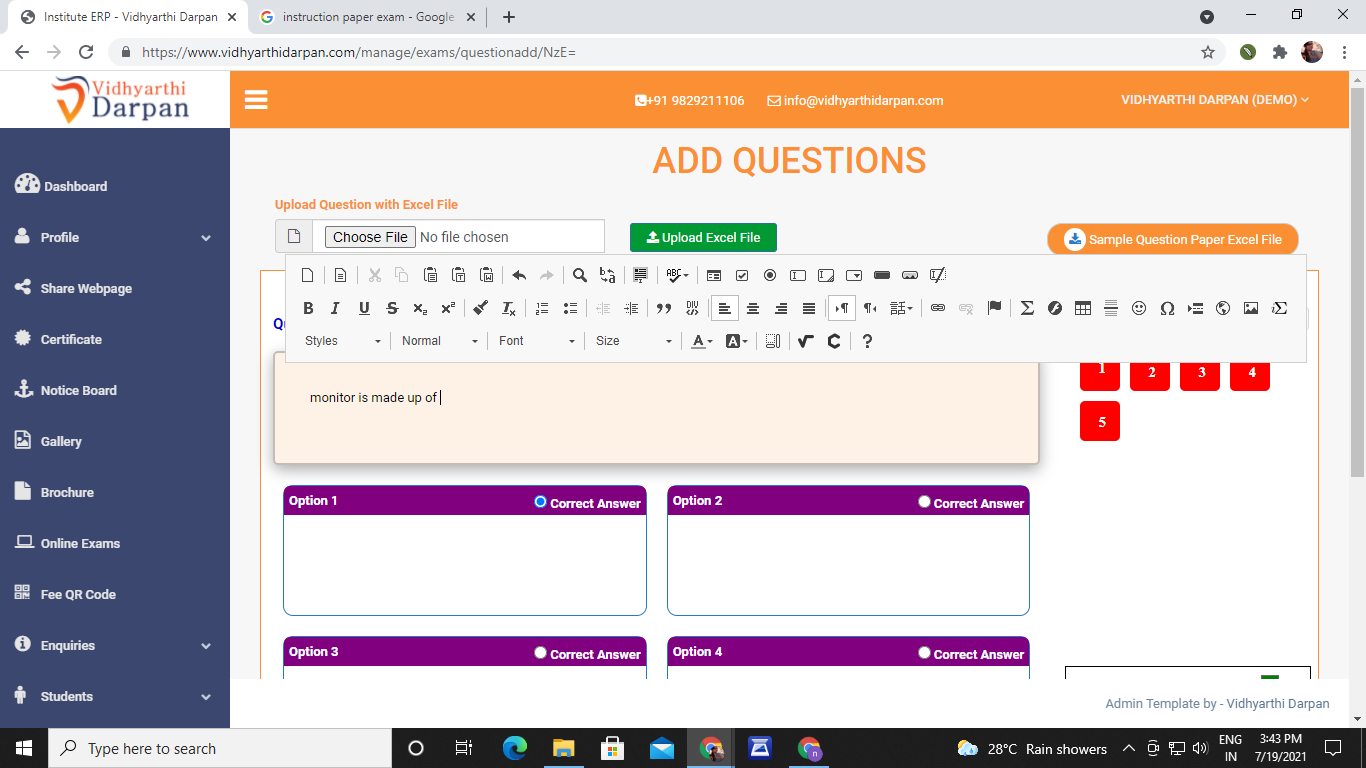Open the Font dropdown in the toolbar
1366x768 pixels.
537,341
